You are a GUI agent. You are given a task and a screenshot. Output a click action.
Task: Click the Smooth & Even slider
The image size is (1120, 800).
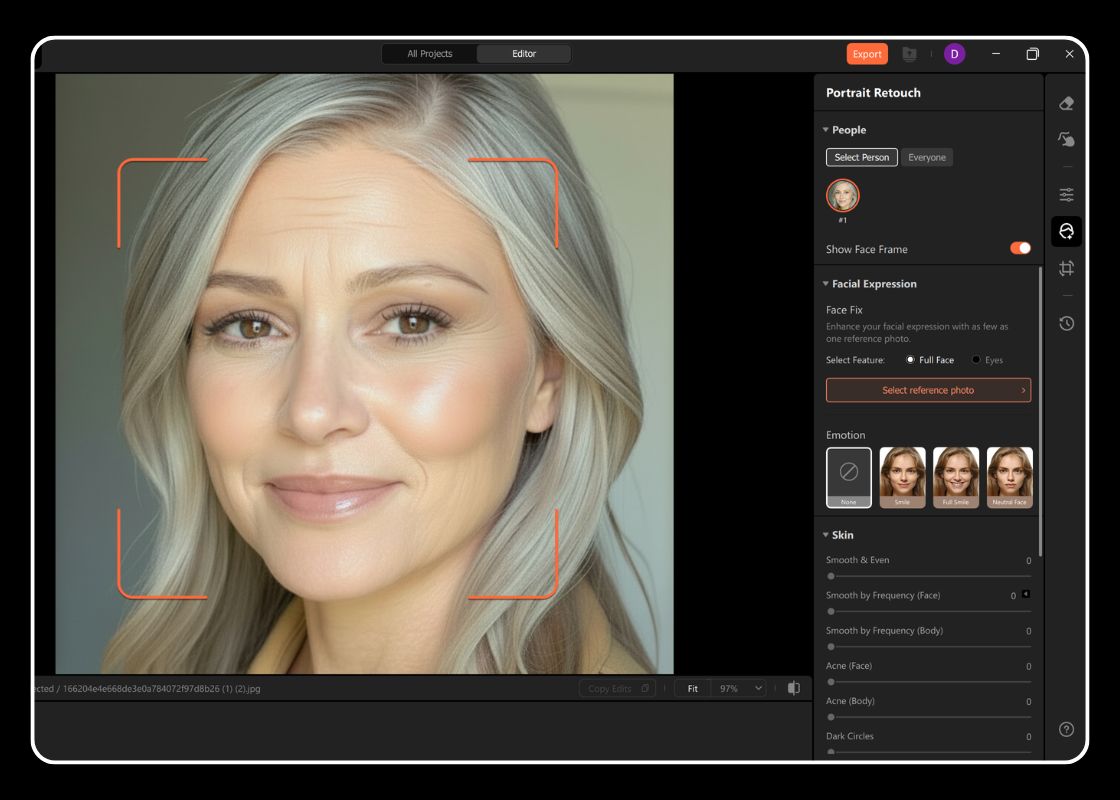coord(928,576)
